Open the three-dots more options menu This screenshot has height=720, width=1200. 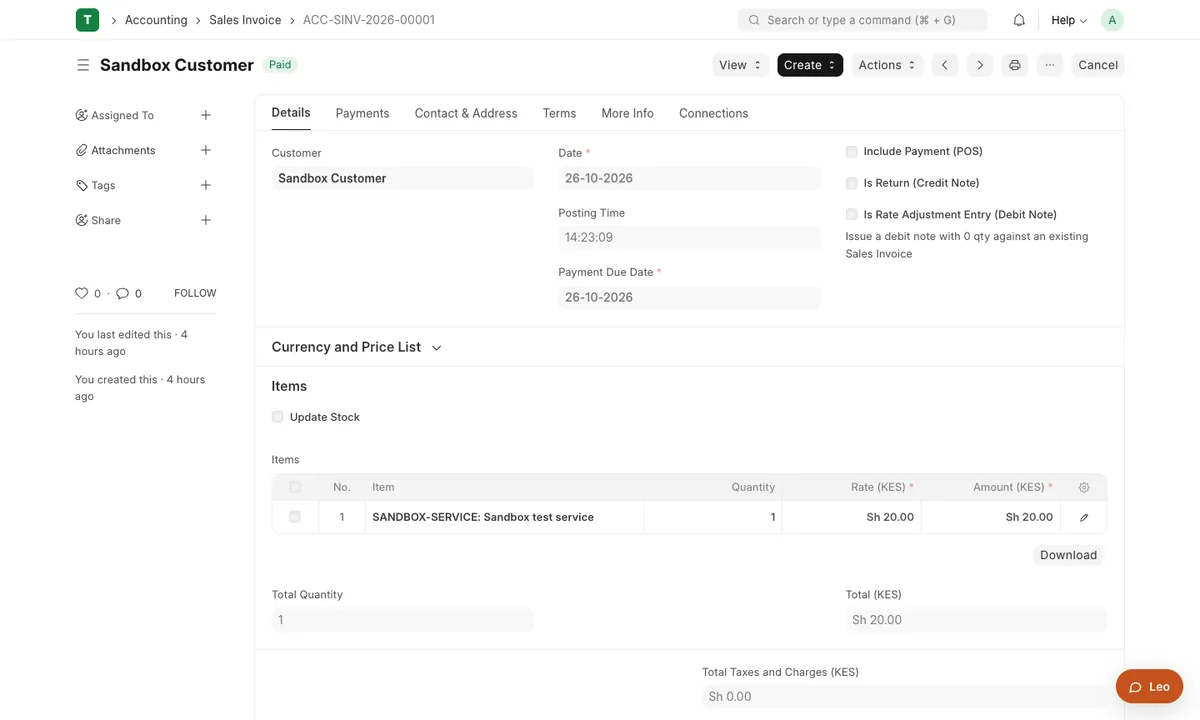(x=1049, y=65)
